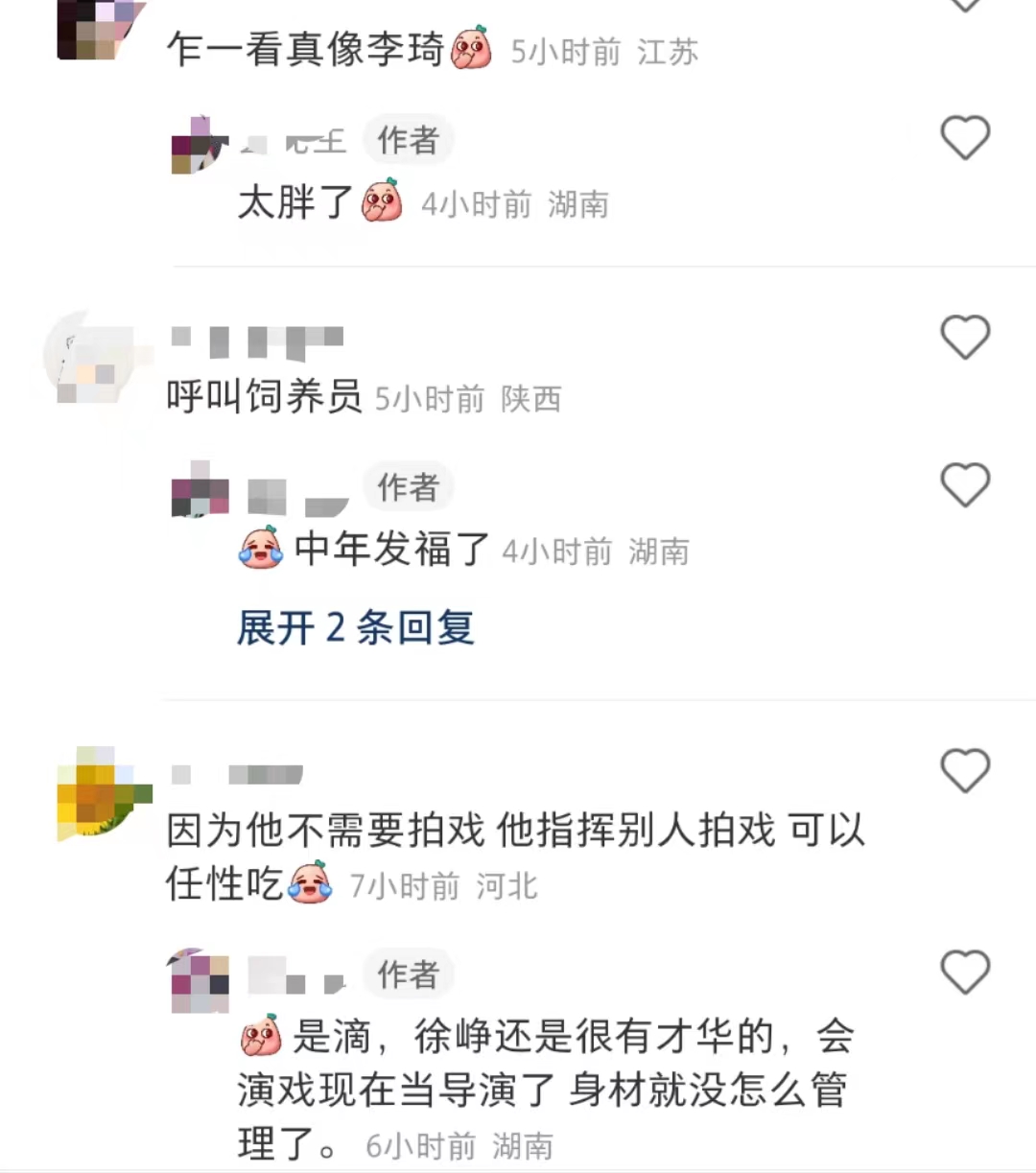The height and width of the screenshot is (1173, 1036).
Task: Open the avatar of the 江苏 commenter
Action: click(x=101, y=30)
